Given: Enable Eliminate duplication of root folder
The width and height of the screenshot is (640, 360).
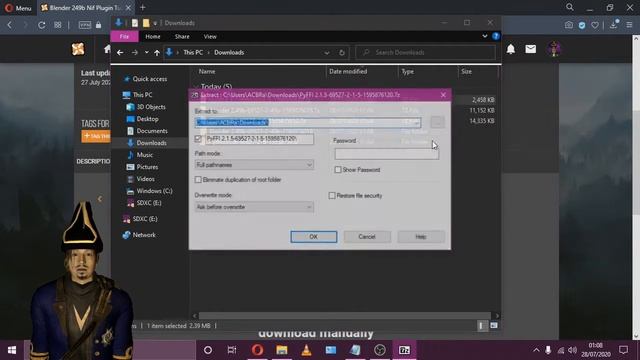Looking at the screenshot, I should click(198, 180).
